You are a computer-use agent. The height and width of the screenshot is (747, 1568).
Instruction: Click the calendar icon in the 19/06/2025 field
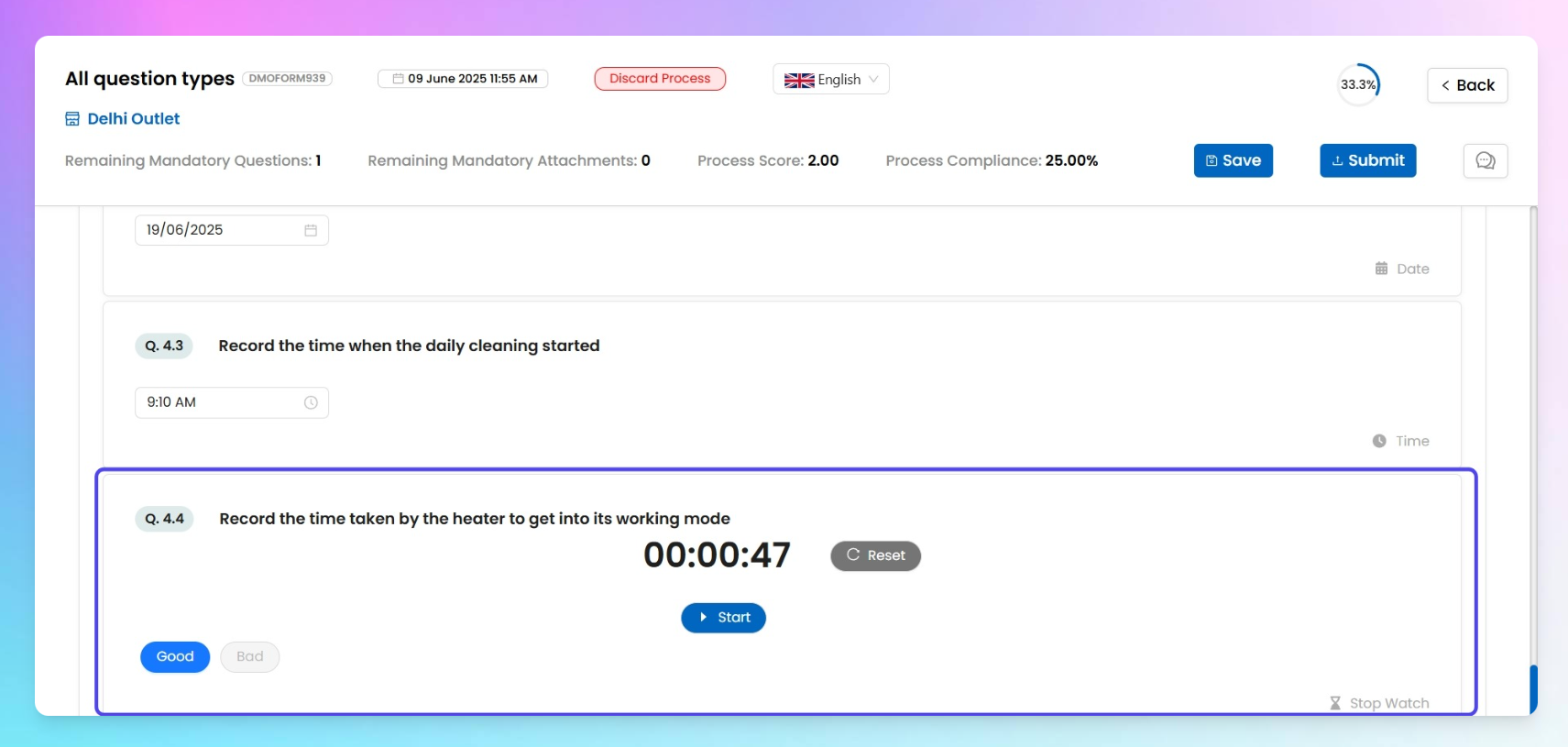311,230
